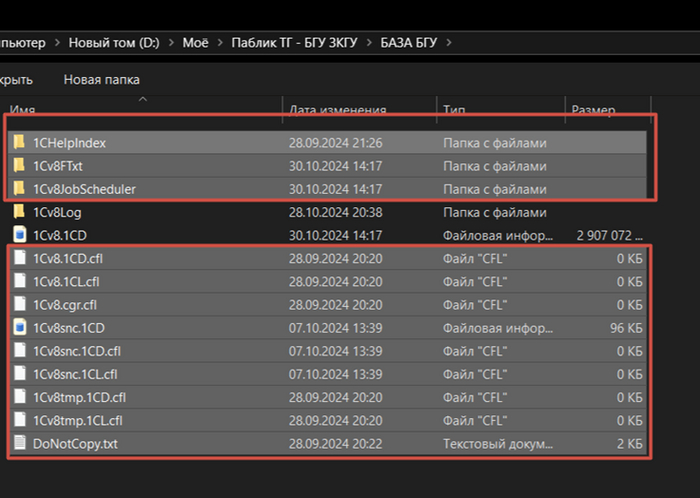Sort by Дата изменения column header
The image size is (700, 498).
[x=338, y=109]
